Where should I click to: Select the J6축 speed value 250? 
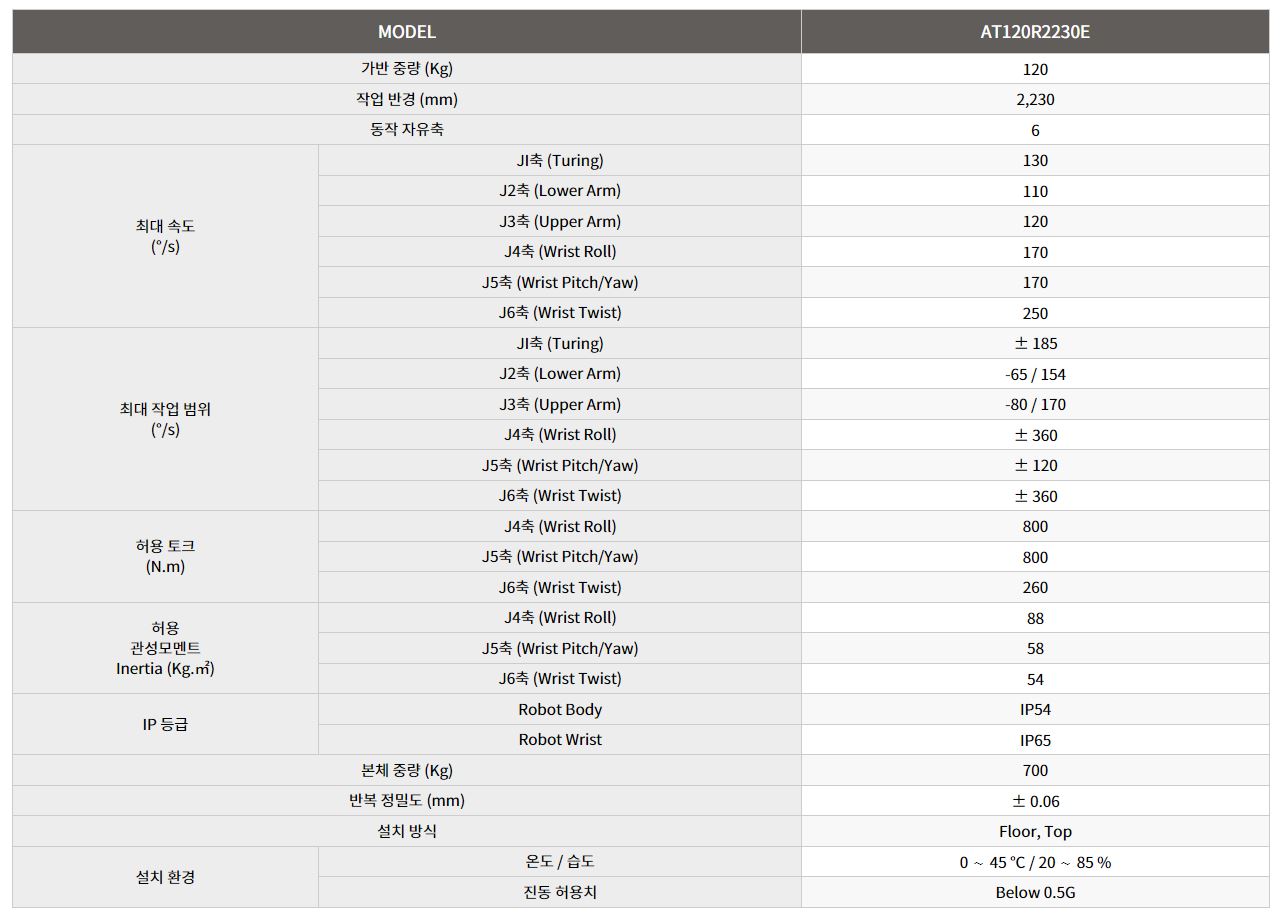[1035, 313]
